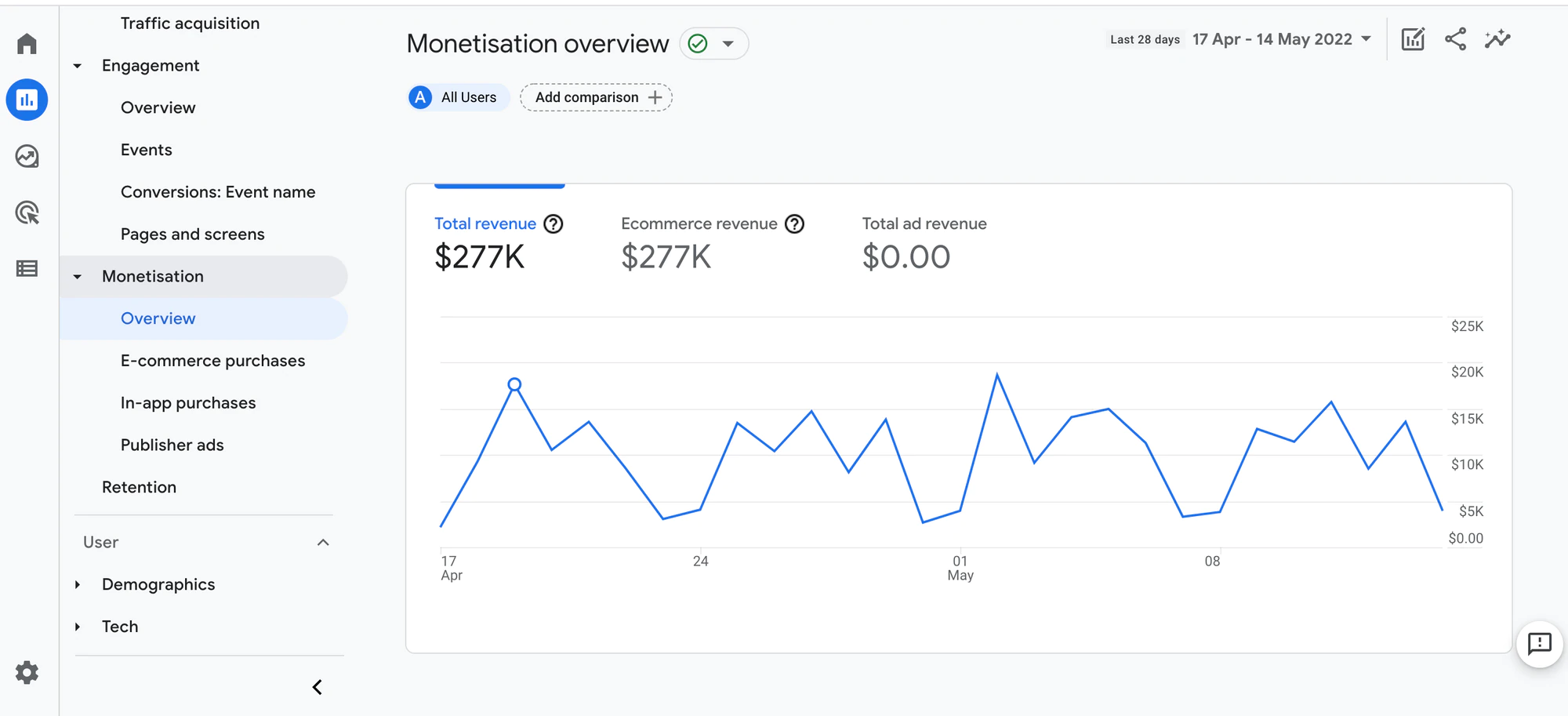Image resolution: width=1568 pixels, height=716 pixels.
Task: Expand the Demographics section
Action: [x=77, y=584]
